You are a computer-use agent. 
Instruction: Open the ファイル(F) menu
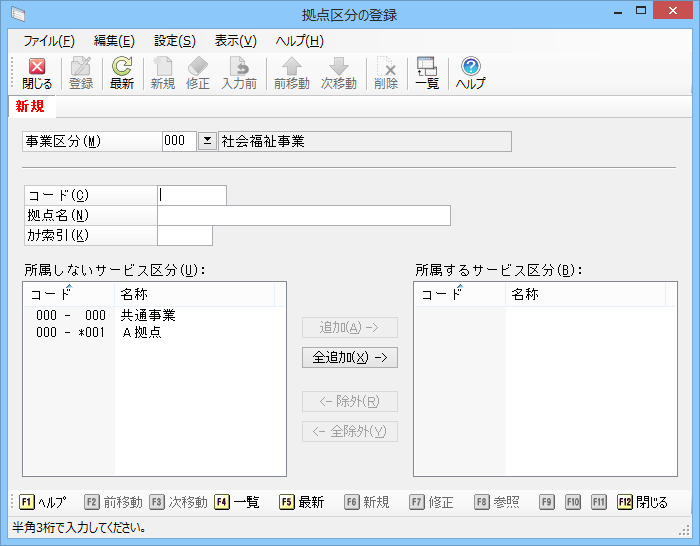coord(48,41)
